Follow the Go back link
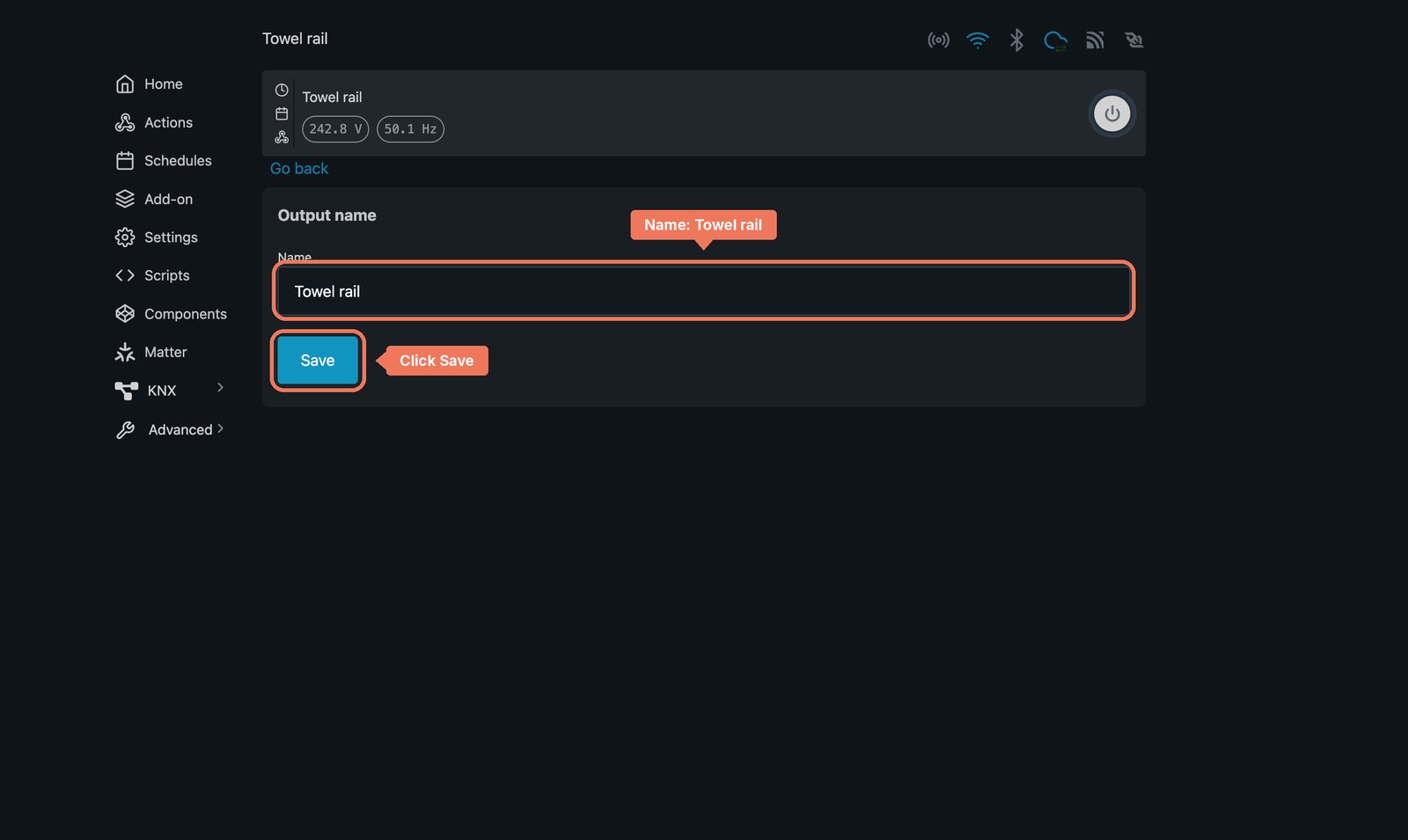The image size is (1408, 840). point(299,169)
